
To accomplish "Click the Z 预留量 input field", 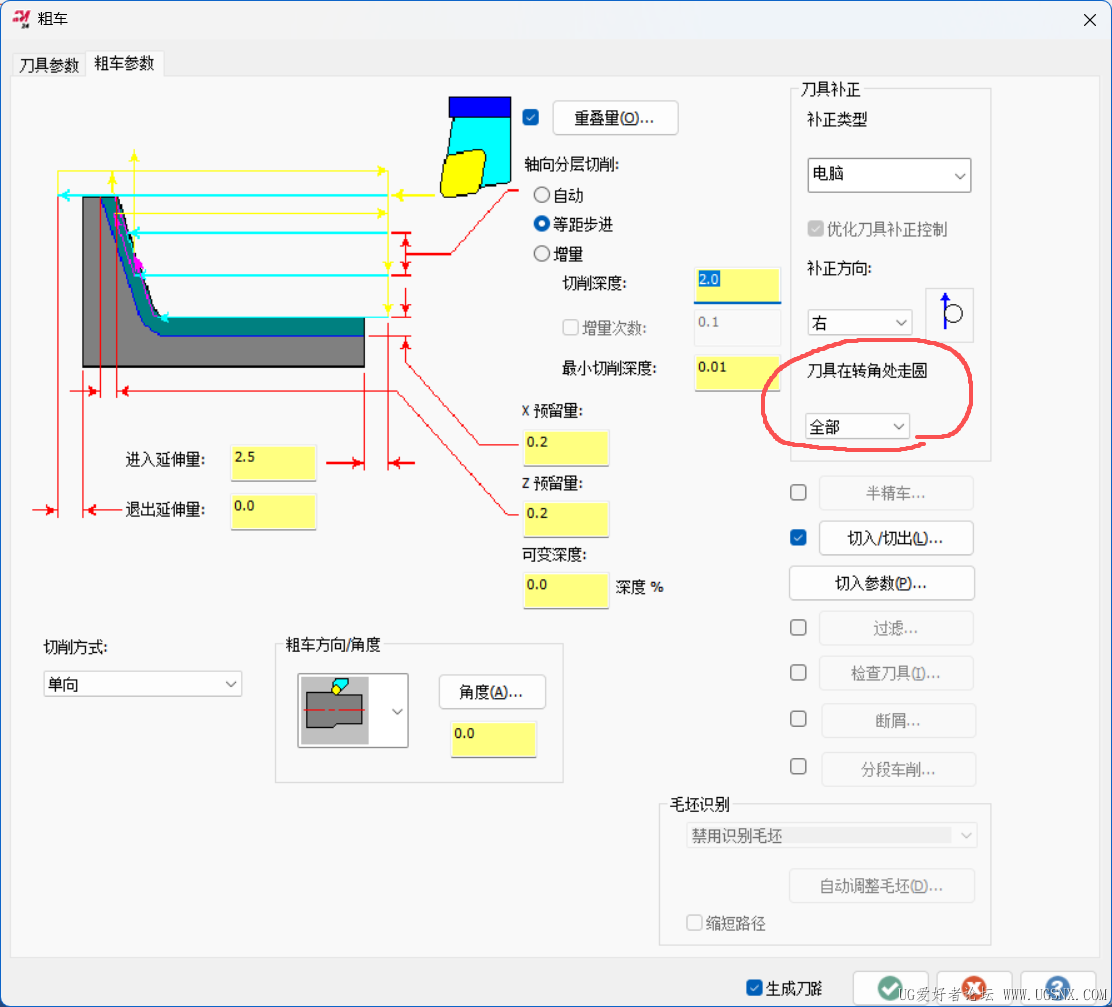I will 566,519.
